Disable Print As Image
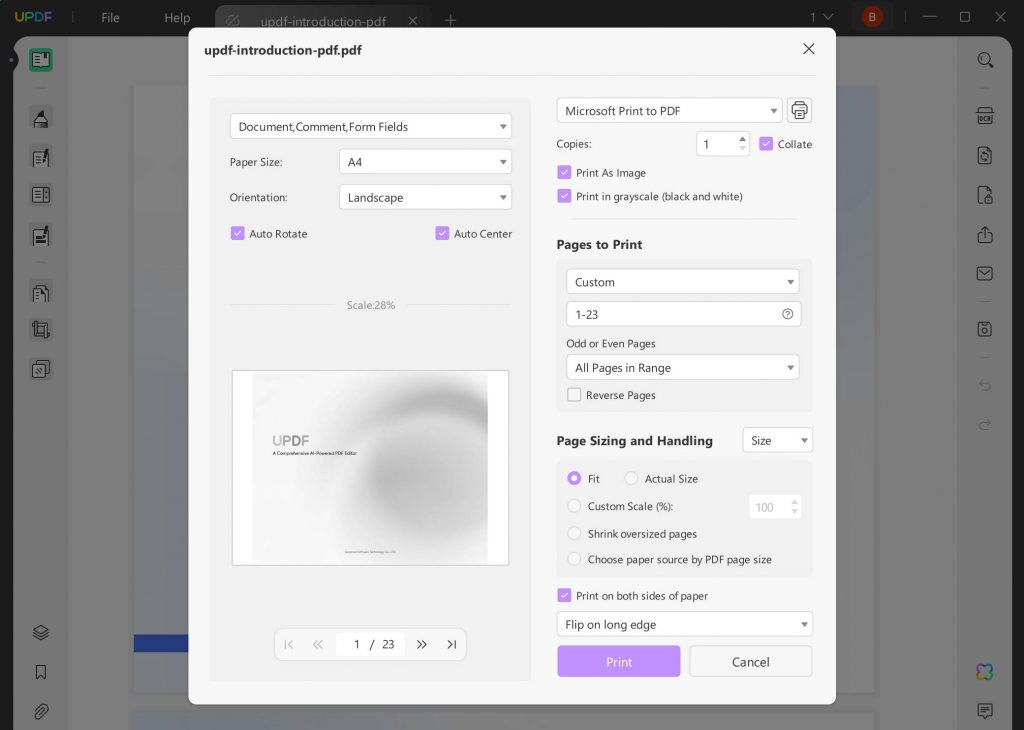This screenshot has width=1024, height=730. [564, 172]
